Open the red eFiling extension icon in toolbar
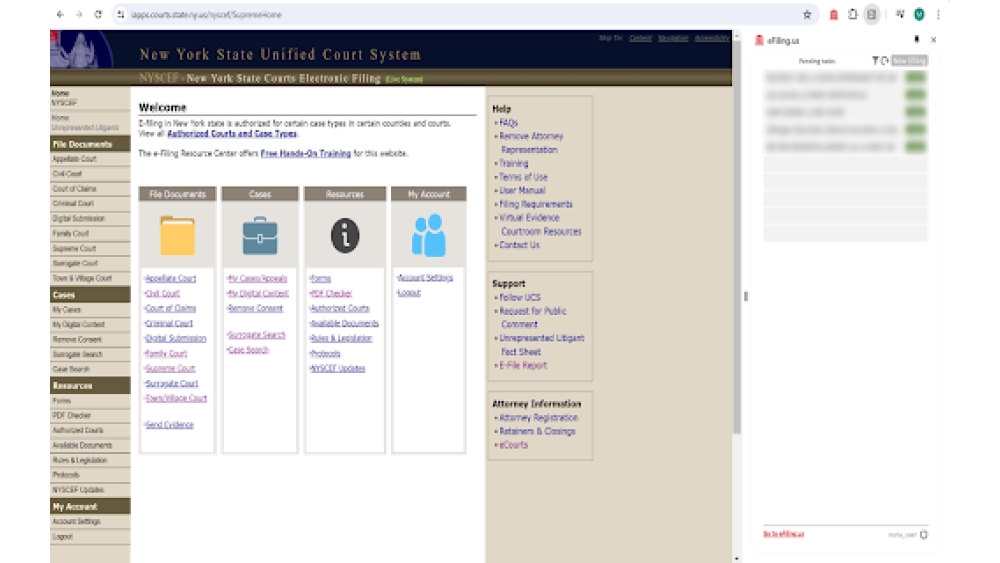1000x563 pixels. [834, 14]
